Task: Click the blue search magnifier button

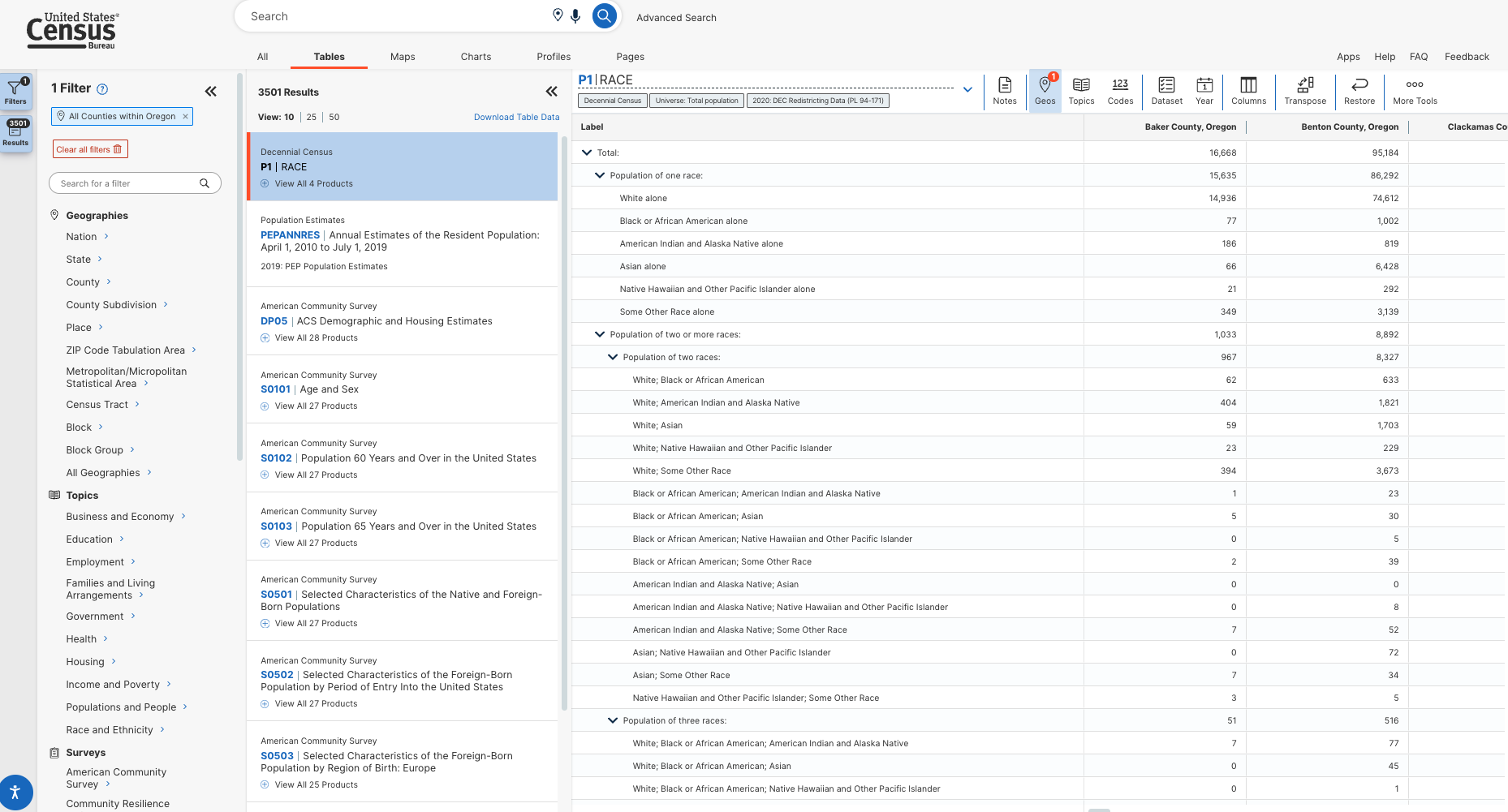Action: tap(604, 16)
